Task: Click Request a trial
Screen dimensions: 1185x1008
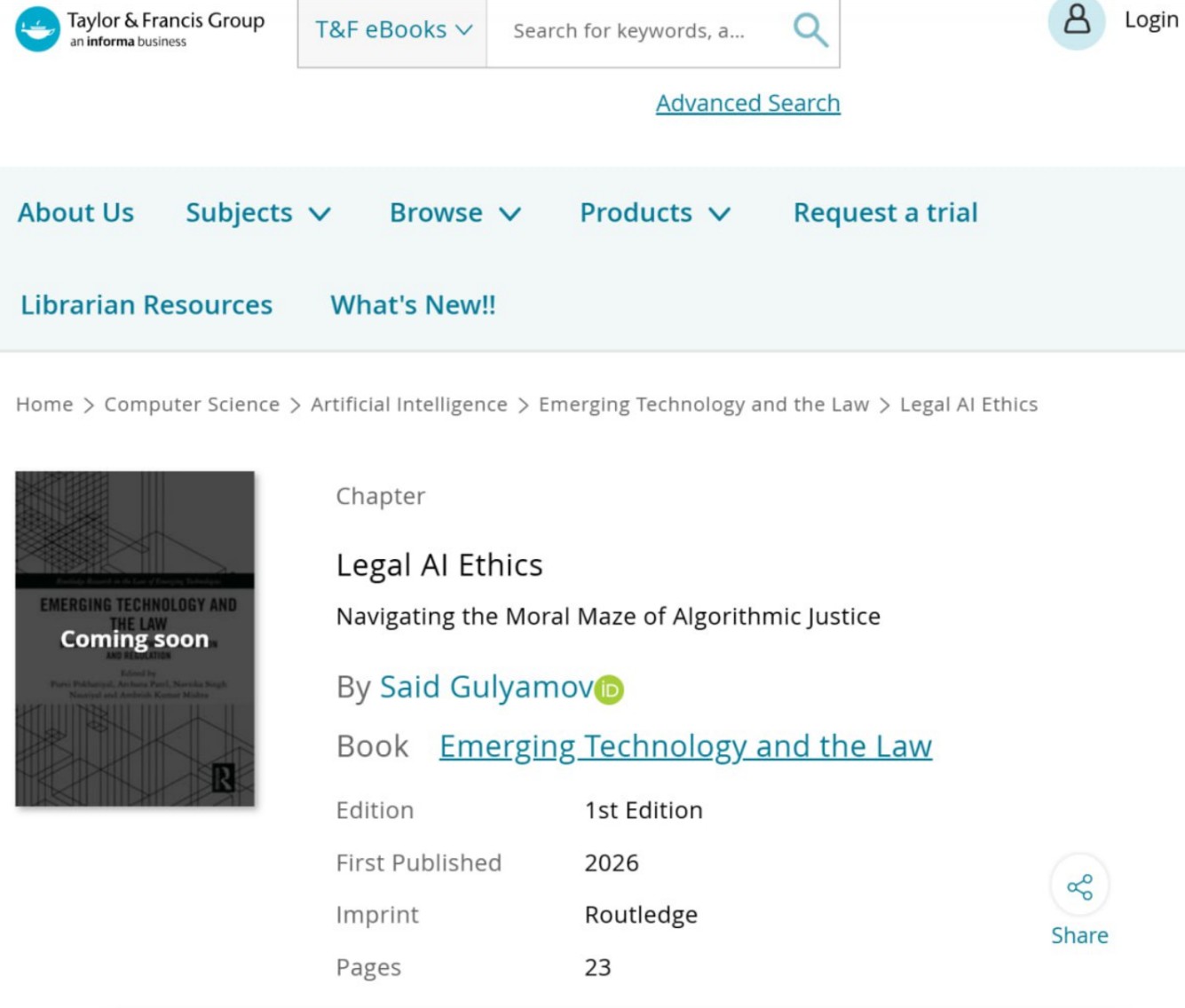Action: (x=885, y=213)
